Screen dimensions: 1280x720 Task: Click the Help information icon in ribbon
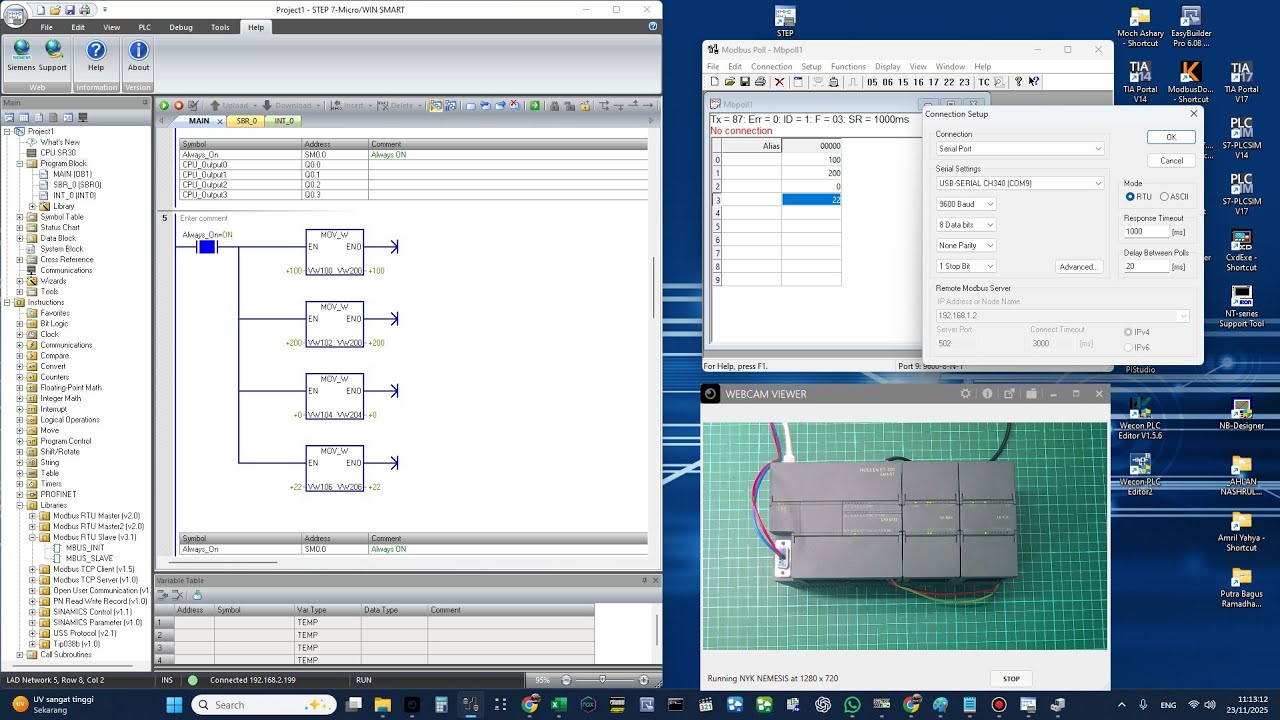click(x=96, y=55)
